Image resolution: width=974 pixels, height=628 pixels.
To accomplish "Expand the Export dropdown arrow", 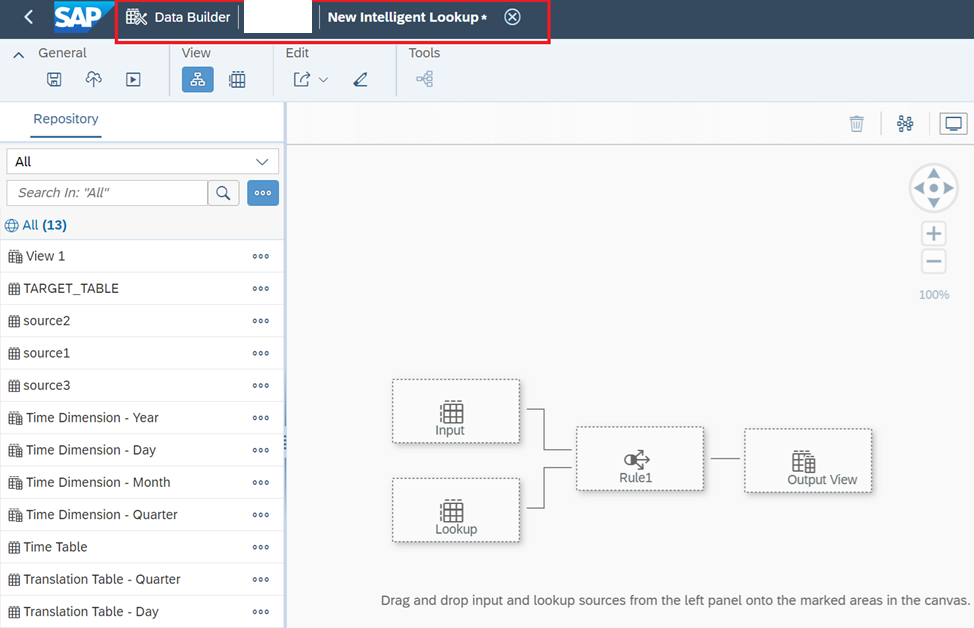I will point(324,80).
